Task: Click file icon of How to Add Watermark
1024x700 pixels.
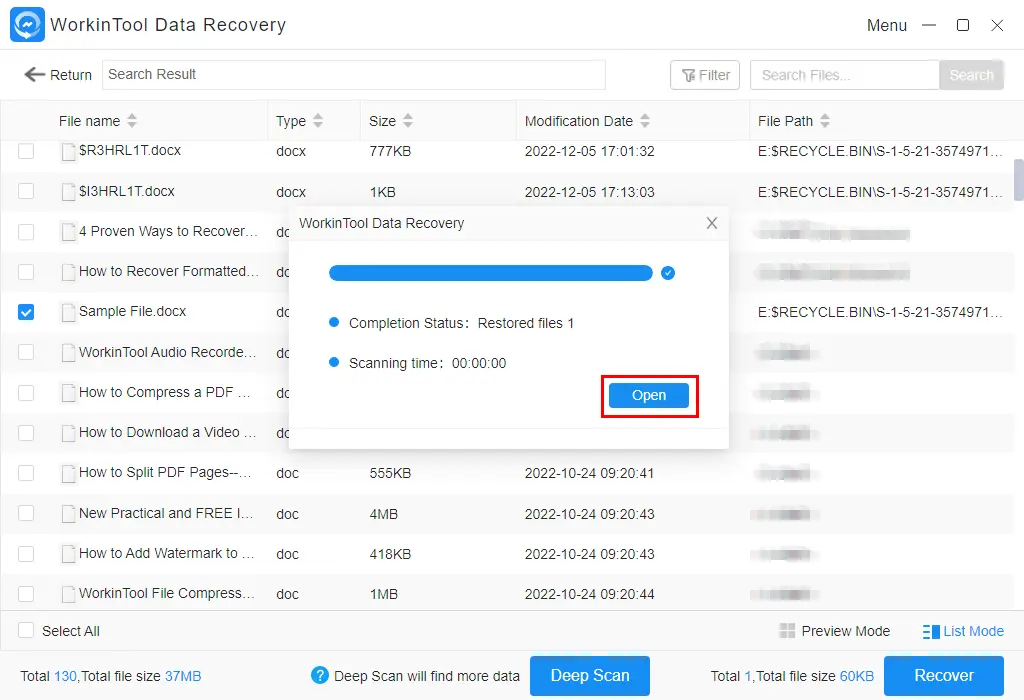Action: coord(68,554)
